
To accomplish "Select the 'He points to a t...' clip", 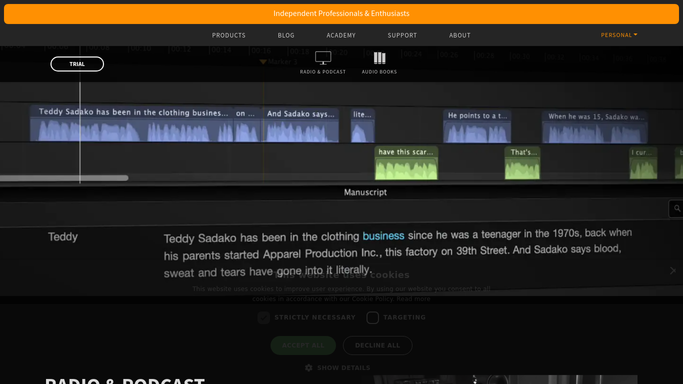I will [477, 126].
